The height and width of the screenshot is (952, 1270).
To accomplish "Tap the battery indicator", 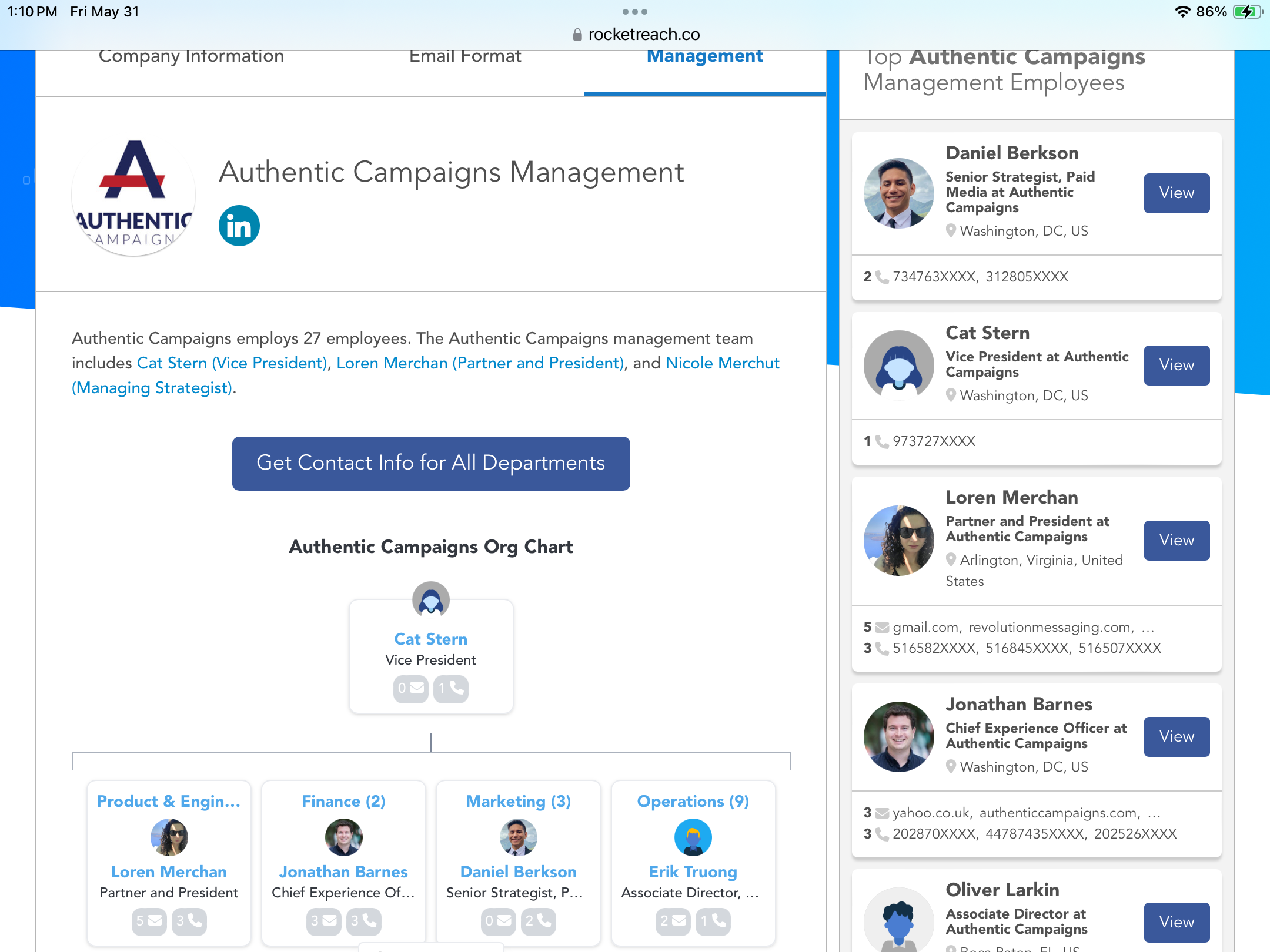I will pos(1248,12).
